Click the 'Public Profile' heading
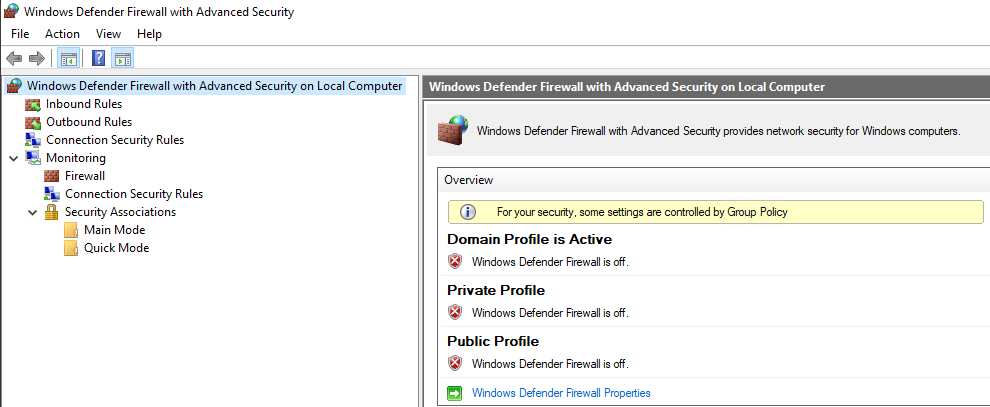 (493, 341)
